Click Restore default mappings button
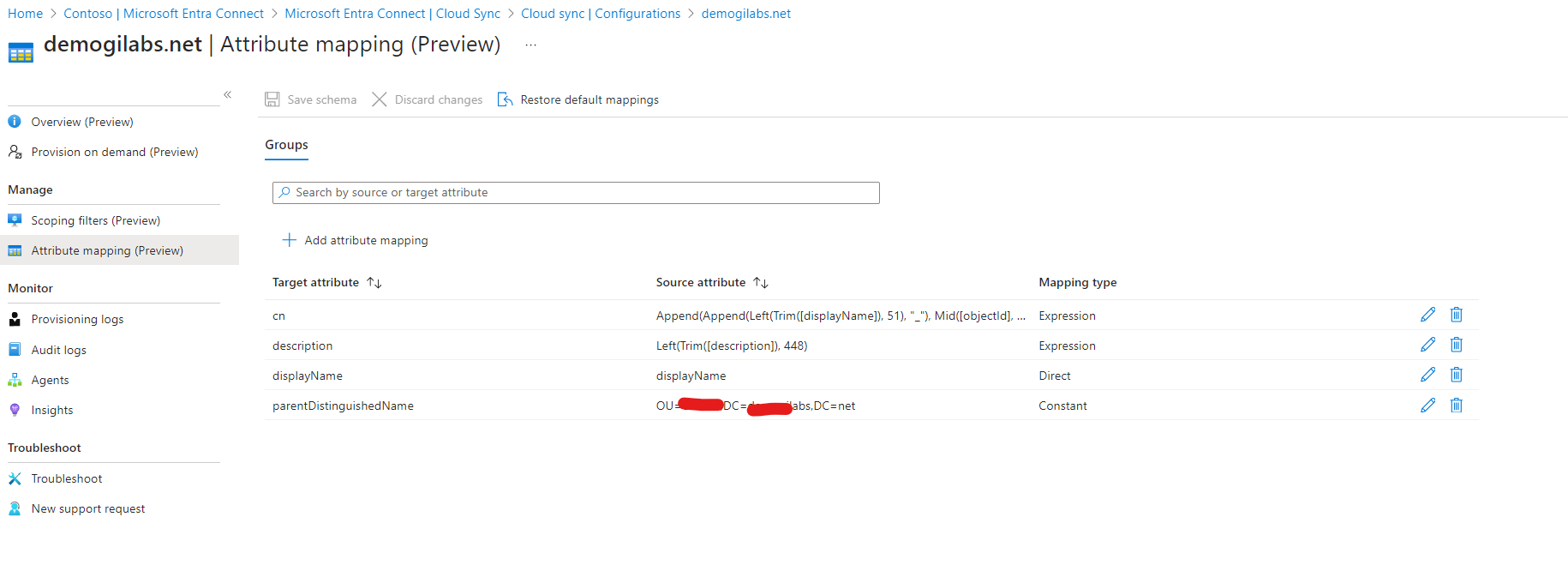1568x583 pixels. tap(578, 99)
